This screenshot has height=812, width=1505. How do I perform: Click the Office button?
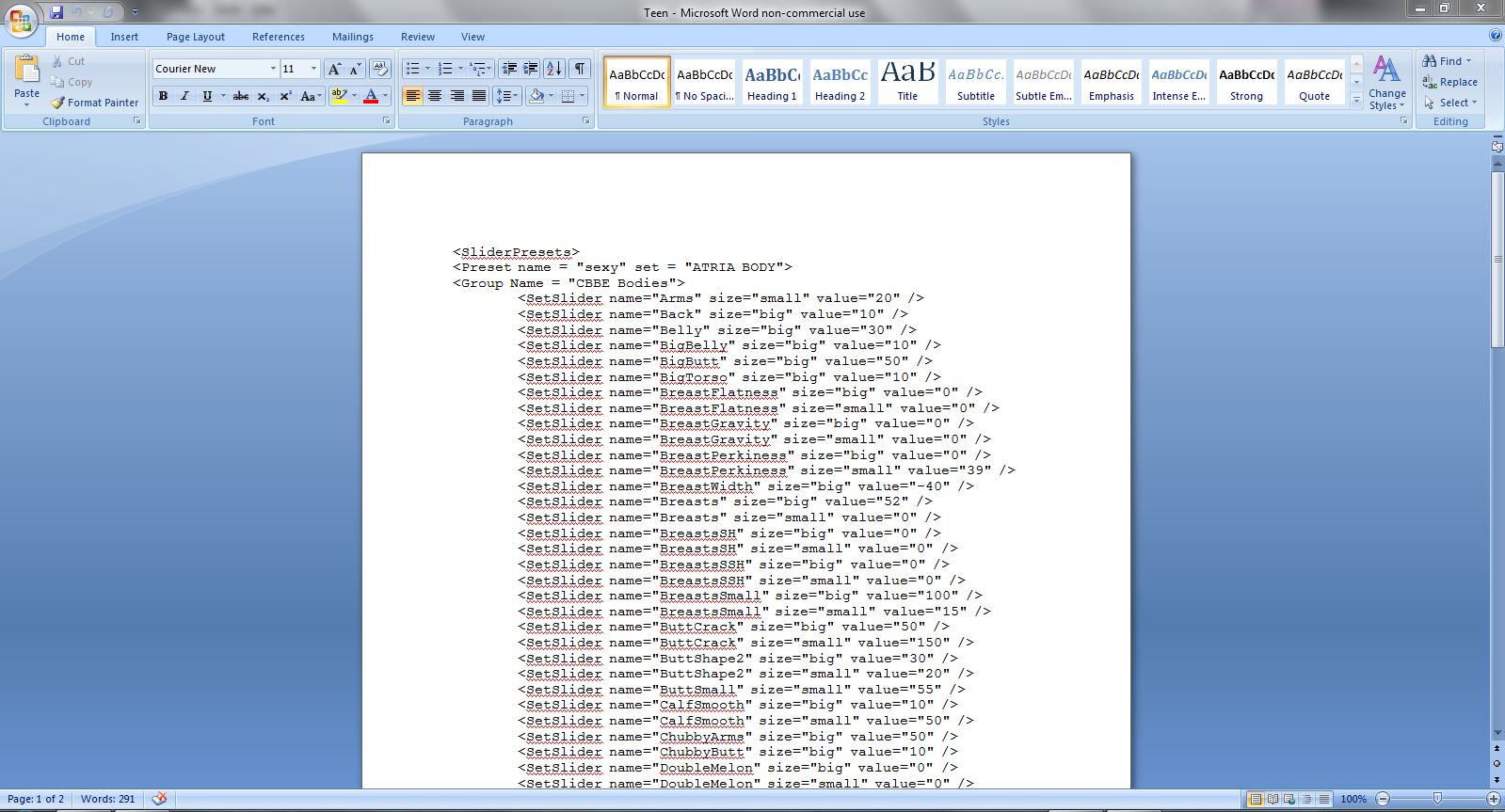pyautogui.click(x=21, y=20)
